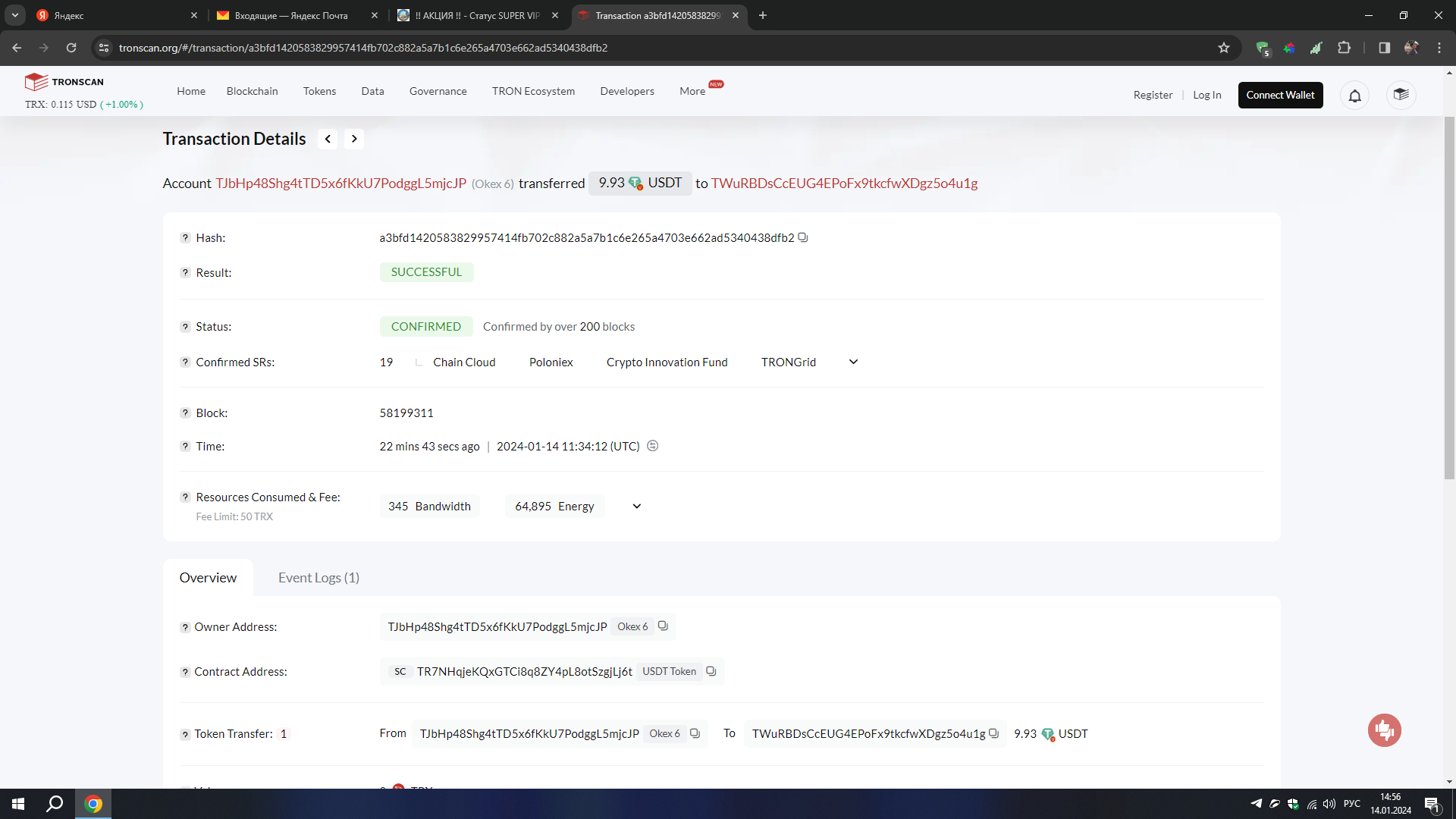
Task: Open Windows taskbar search
Action: tap(55, 804)
